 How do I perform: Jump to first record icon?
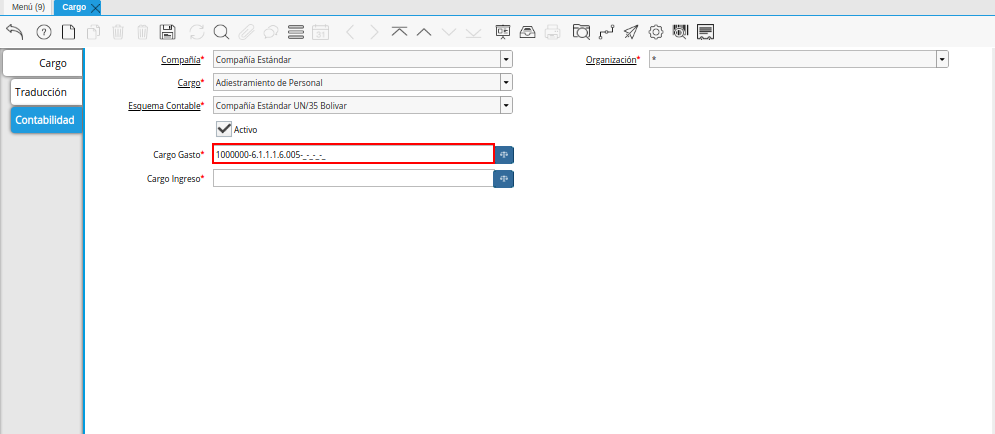coord(399,32)
